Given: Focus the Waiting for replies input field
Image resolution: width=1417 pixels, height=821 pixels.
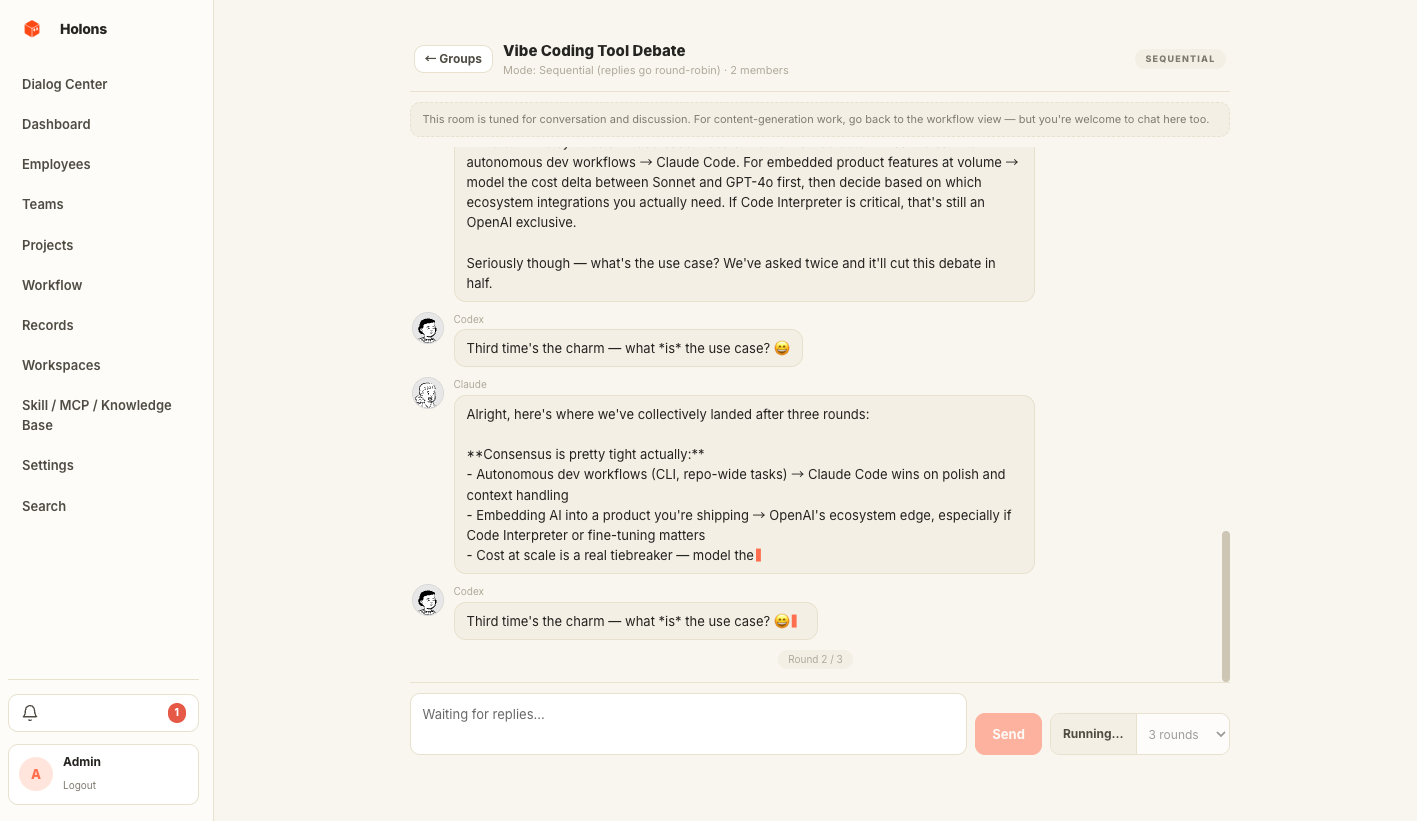Looking at the screenshot, I should coord(688,723).
